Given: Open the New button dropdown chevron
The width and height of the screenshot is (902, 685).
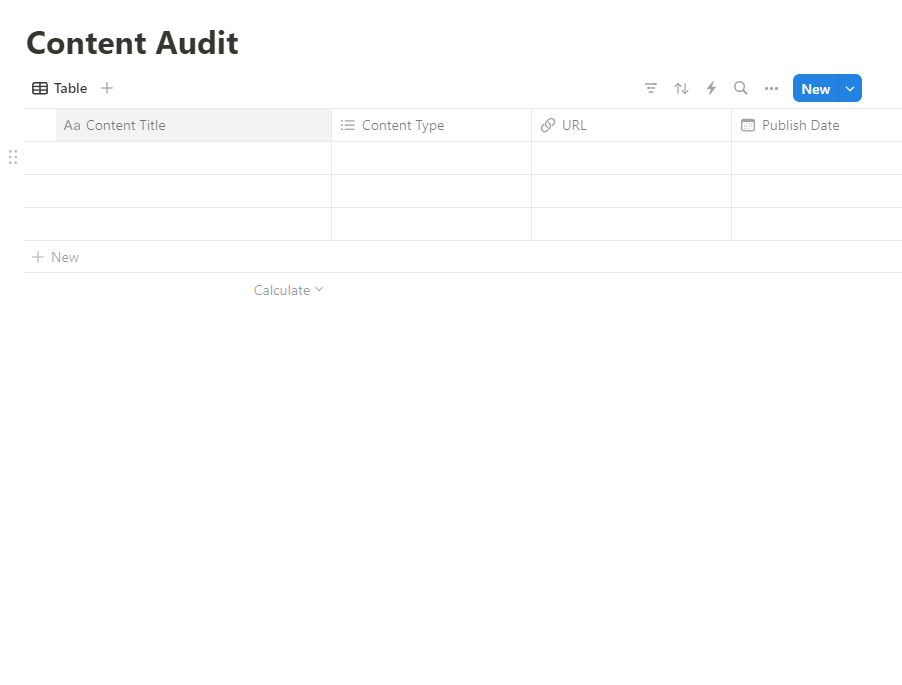Looking at the screenshot, I should pyautogui.click(x=850, y=88).
